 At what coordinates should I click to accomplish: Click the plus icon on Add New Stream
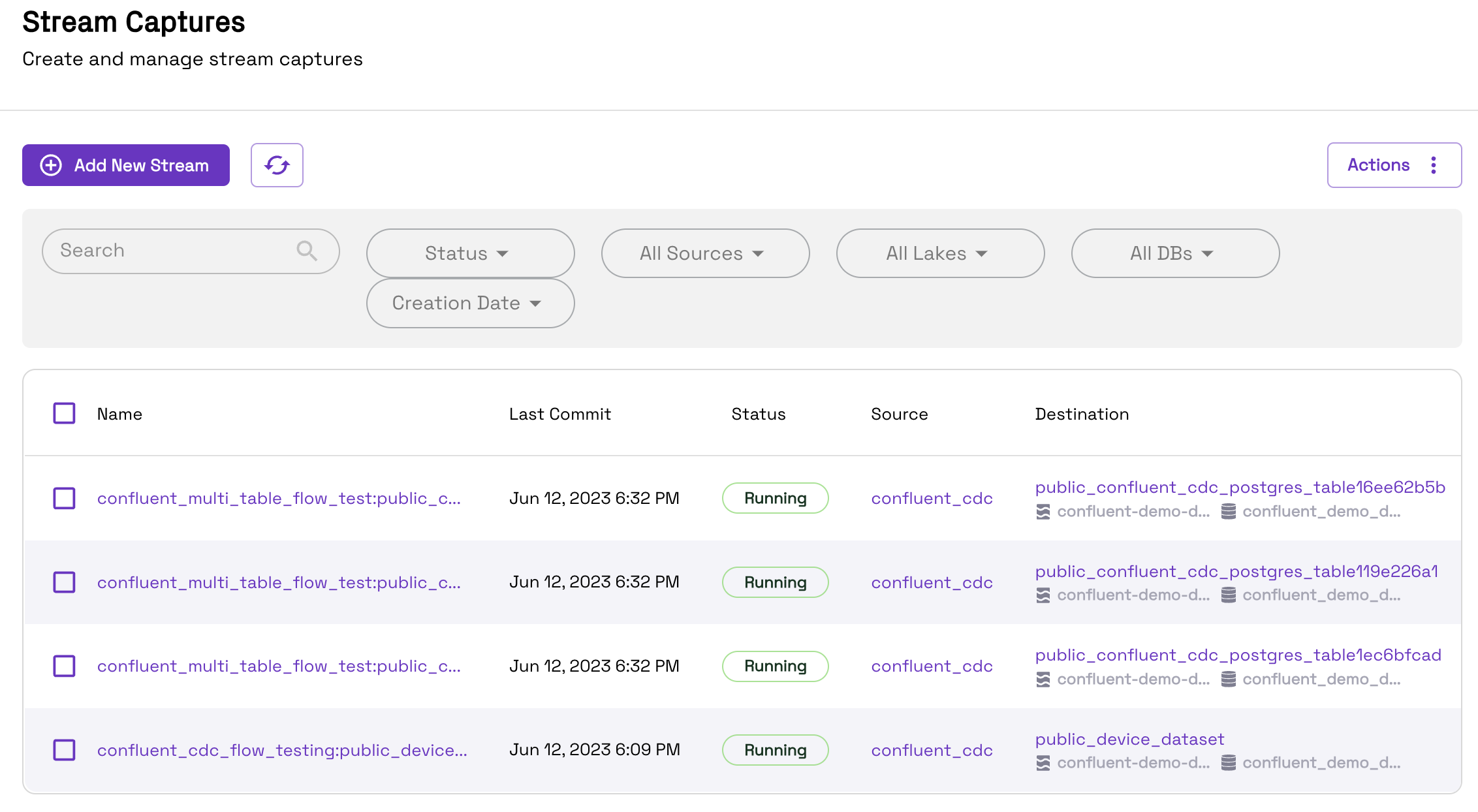51,165
